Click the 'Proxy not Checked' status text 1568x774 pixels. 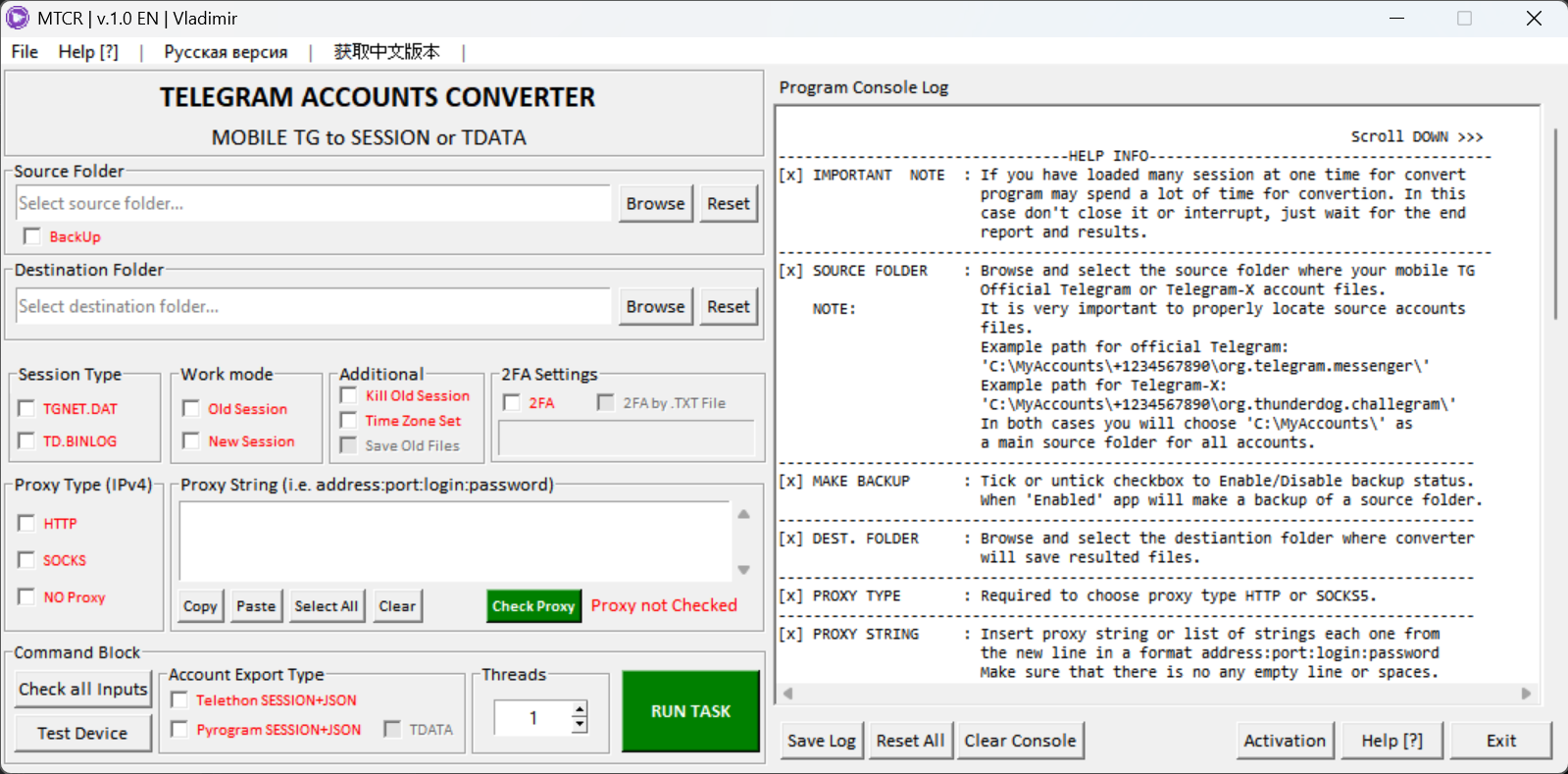click(664, 605)
